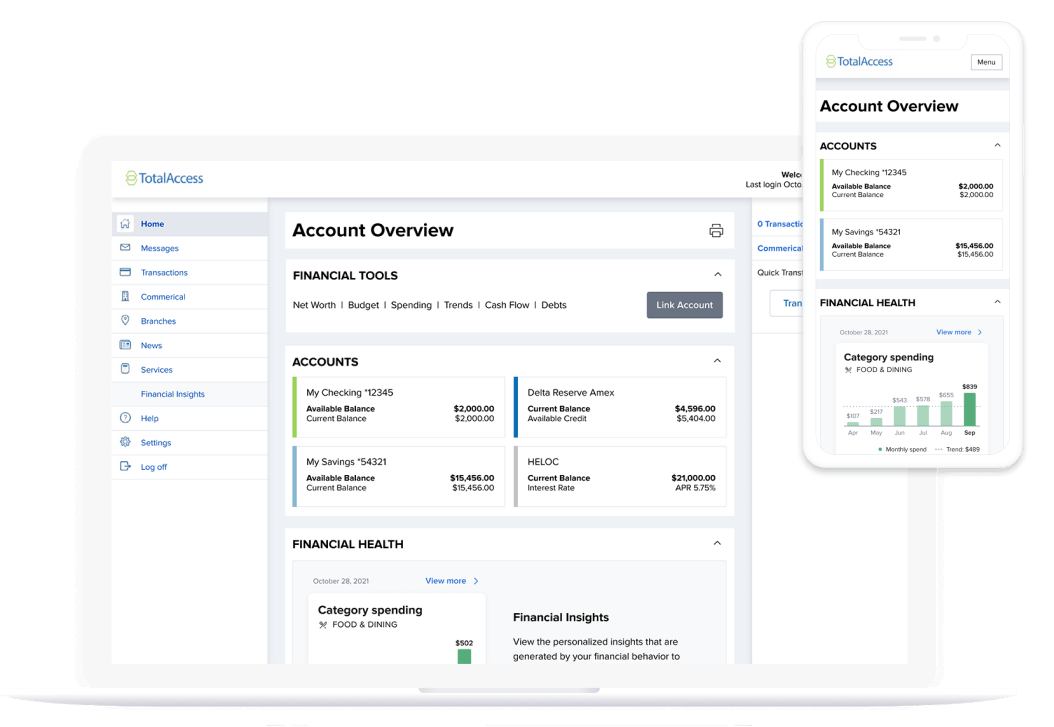Tap the Sep $839 bar in the phone chart
Image resolution: width=1054 pixels, height=727 pixels.
pos(969,409)
